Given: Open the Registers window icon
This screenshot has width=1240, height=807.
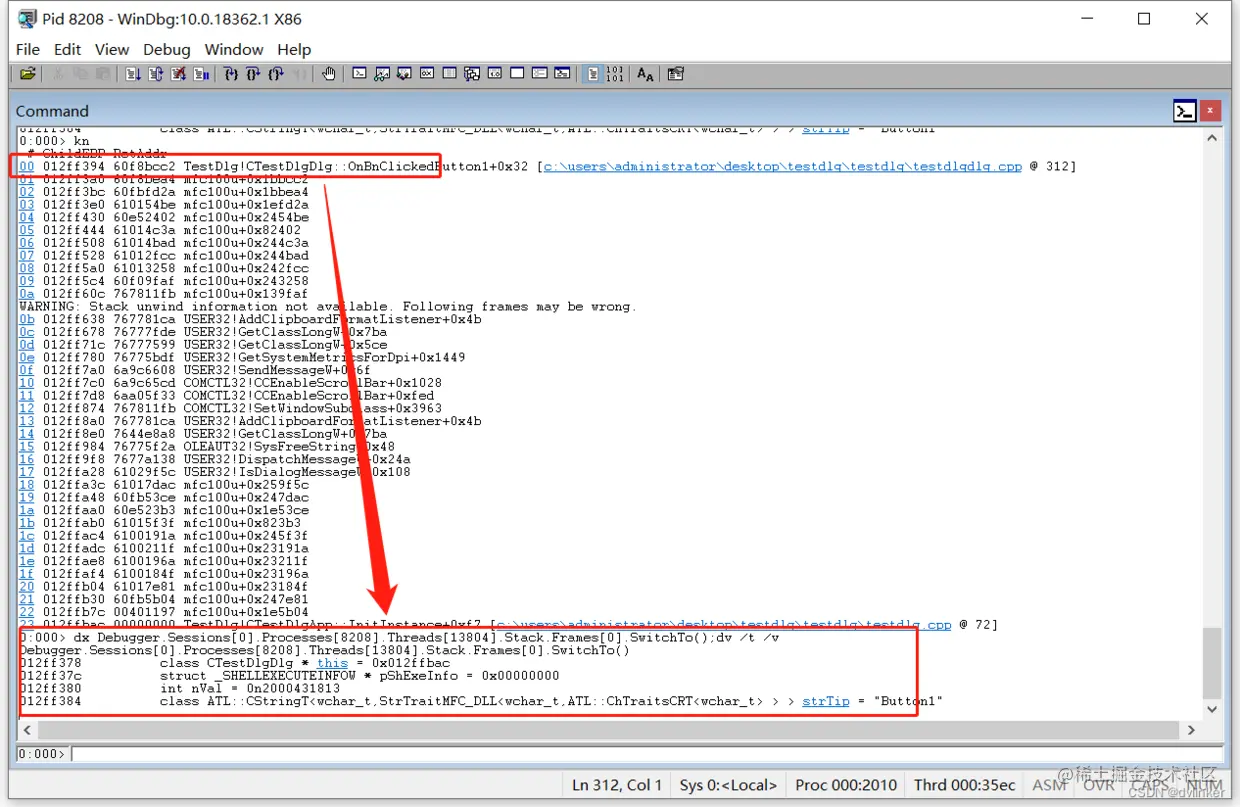Looking at the screenshot, I should [x=427, y=74].
